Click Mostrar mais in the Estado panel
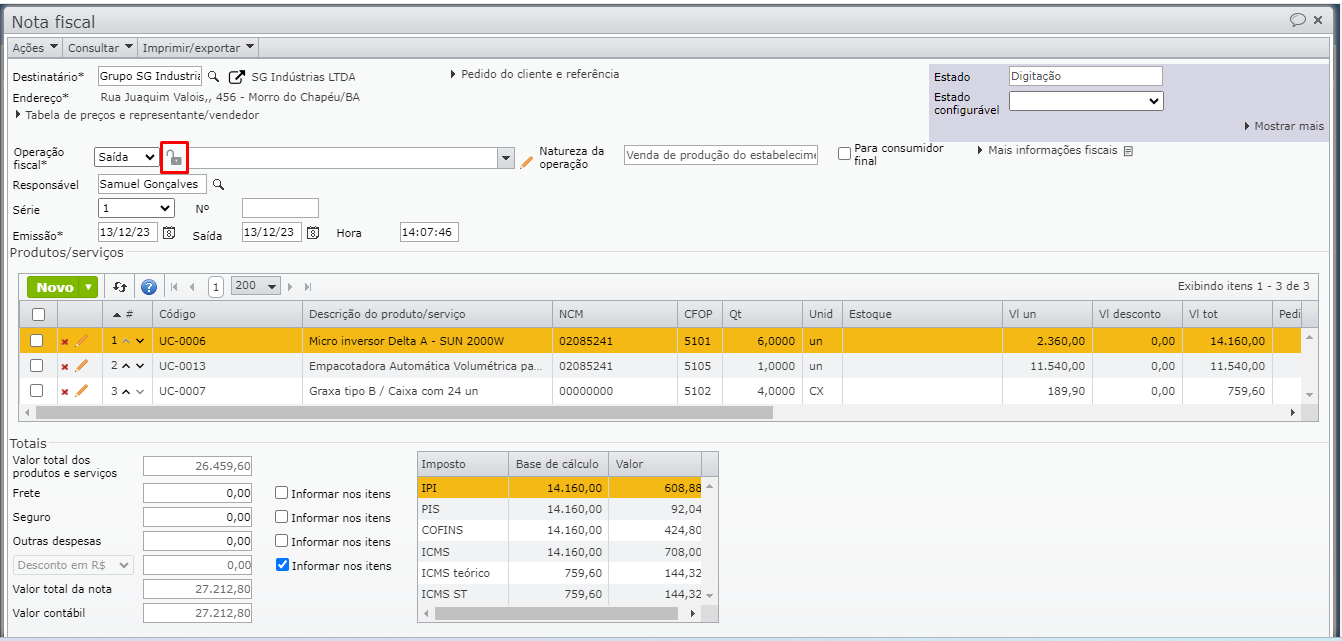1342x641 pixels. point(1284,126)
